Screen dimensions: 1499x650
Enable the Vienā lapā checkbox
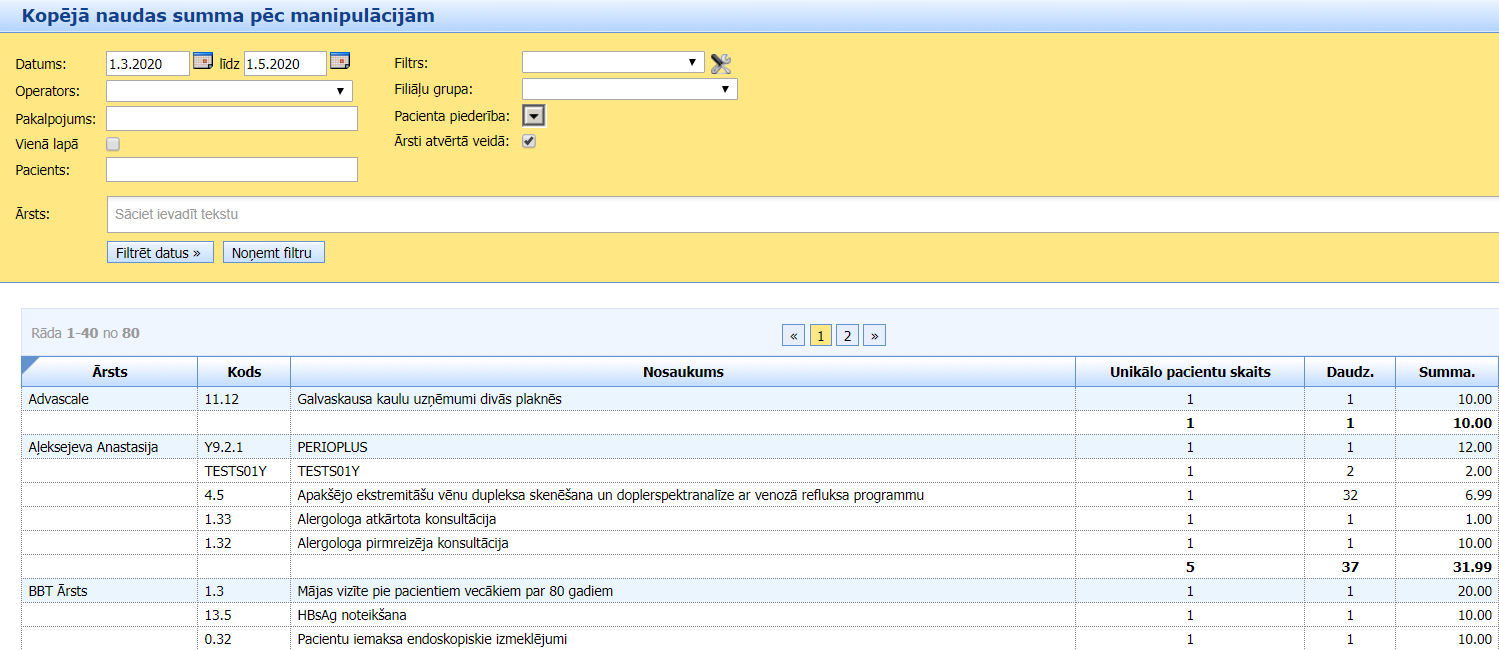(x=113, y=144)
